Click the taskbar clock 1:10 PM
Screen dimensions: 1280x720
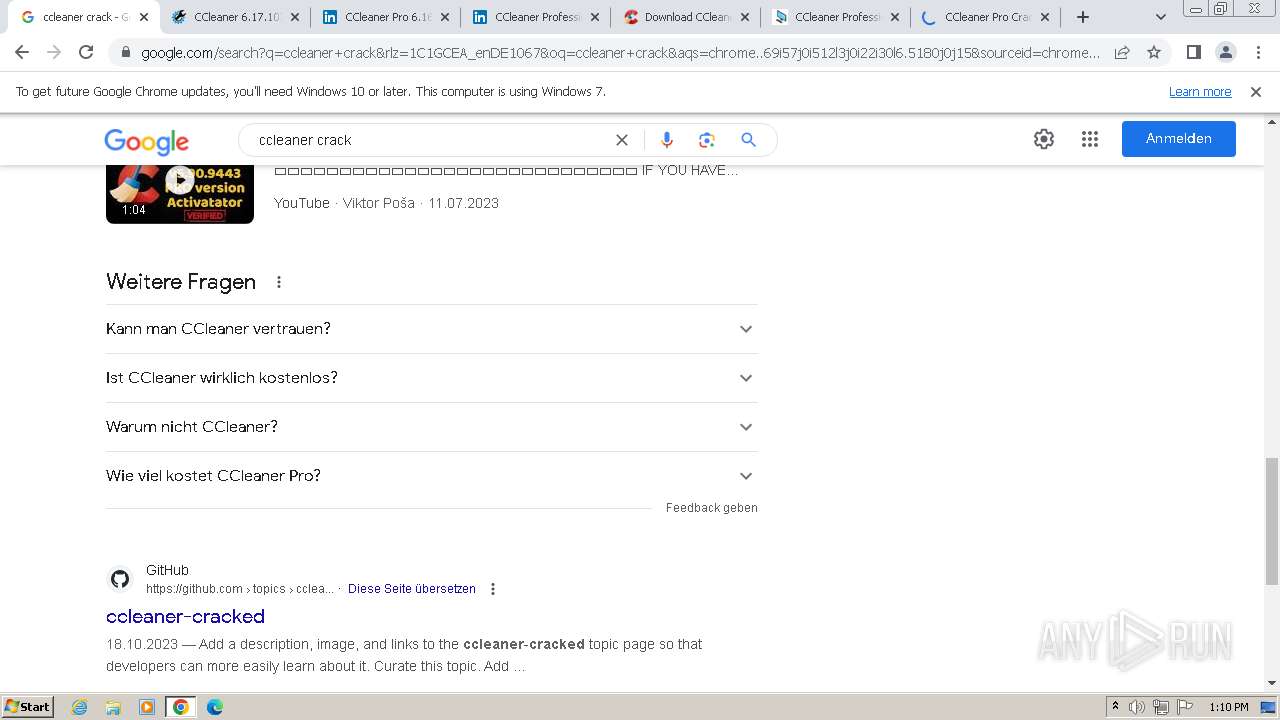[1228, 707]
